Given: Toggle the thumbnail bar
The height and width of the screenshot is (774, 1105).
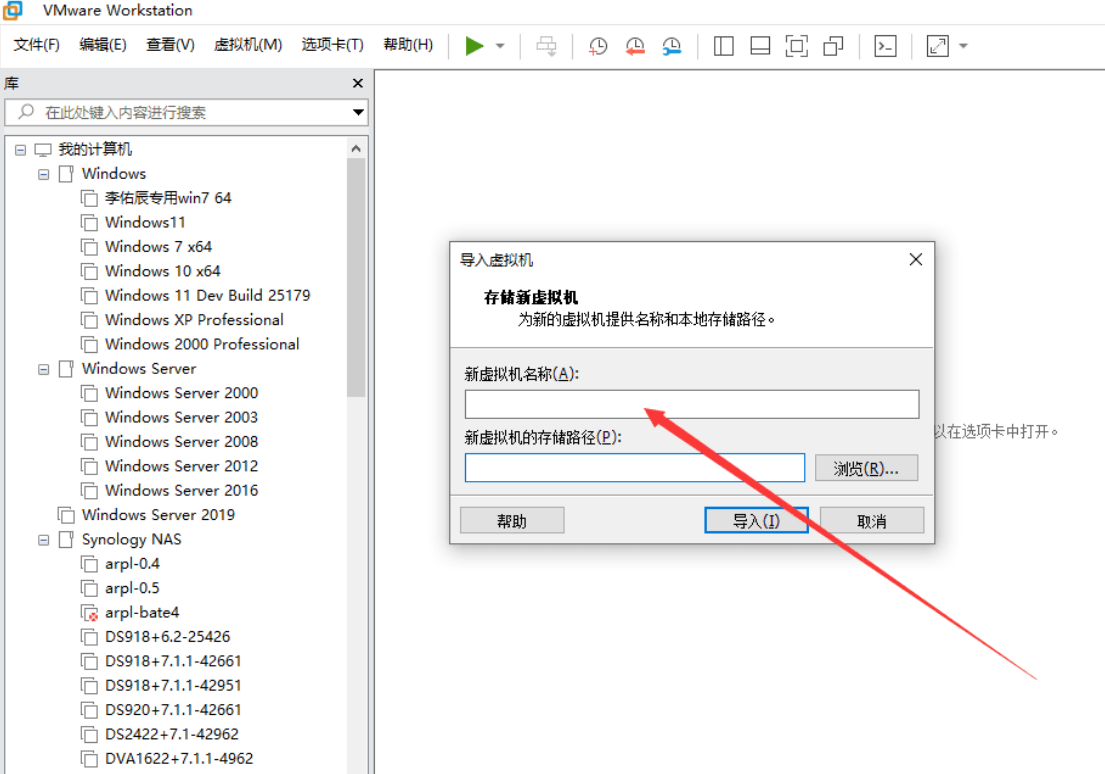Looking at the screenshot, I should tap(760, 45).
